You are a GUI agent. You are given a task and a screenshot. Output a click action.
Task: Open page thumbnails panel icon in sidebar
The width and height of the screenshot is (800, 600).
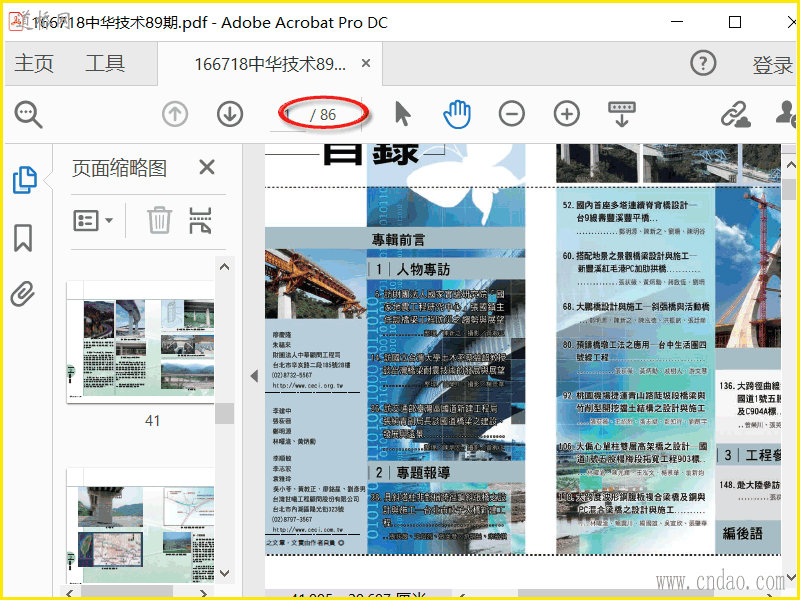tap(24, 180)
